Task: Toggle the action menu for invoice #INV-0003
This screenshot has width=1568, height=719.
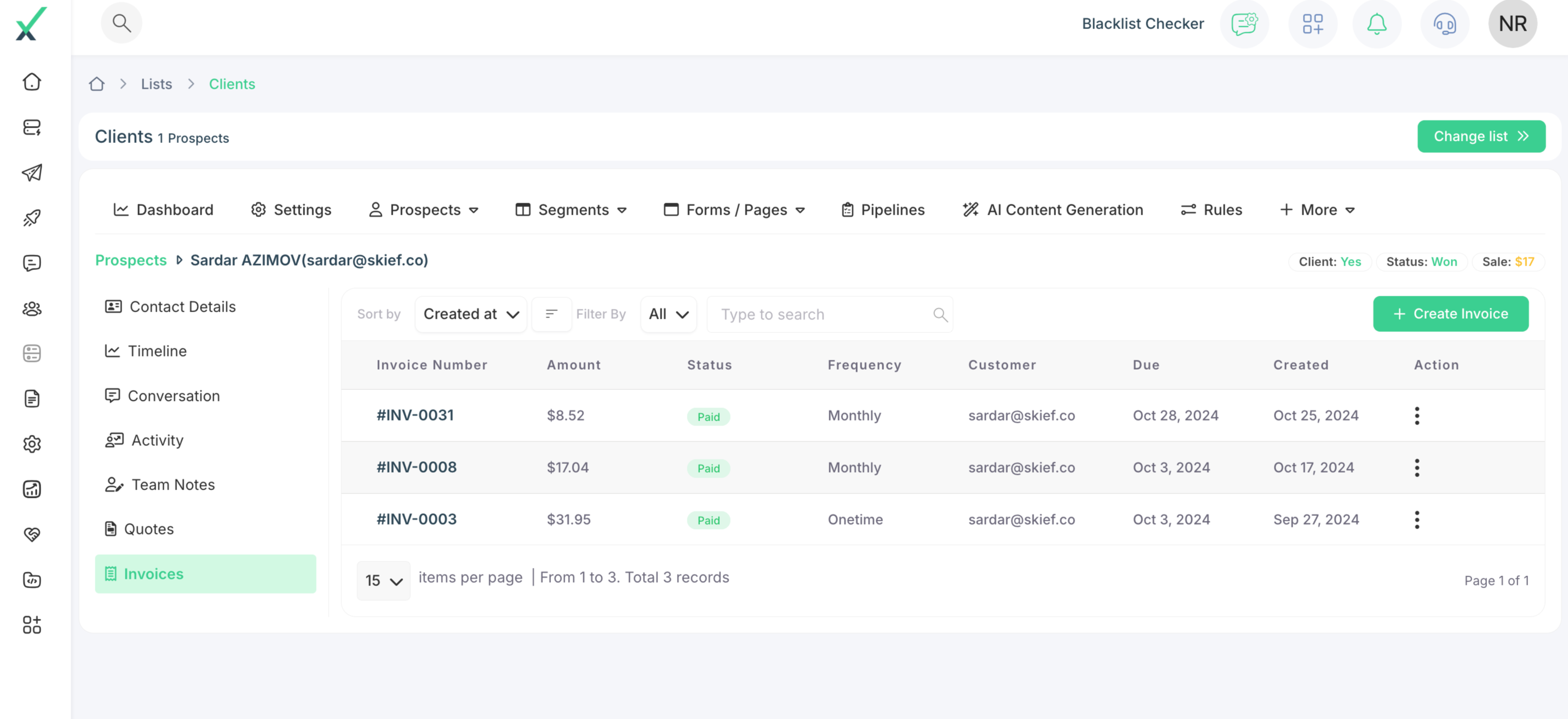Action: pos(1417,519)
